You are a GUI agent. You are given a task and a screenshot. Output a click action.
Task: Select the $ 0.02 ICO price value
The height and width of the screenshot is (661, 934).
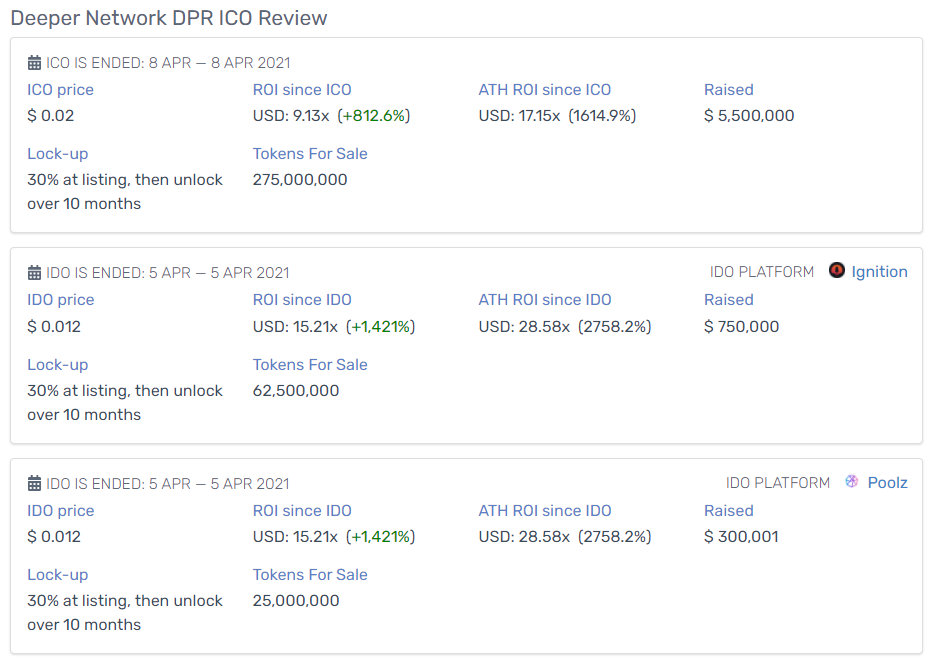[51, 116]
